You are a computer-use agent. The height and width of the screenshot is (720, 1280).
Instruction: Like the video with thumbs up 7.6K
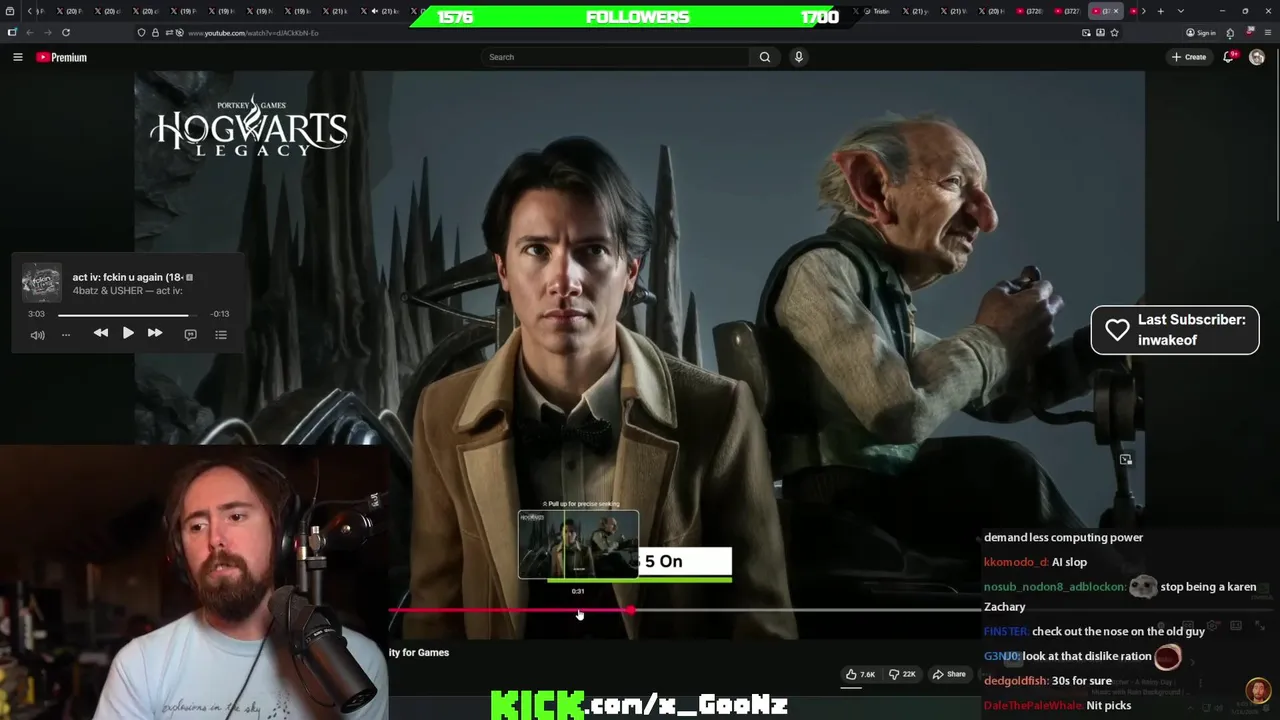click(860, 674)
